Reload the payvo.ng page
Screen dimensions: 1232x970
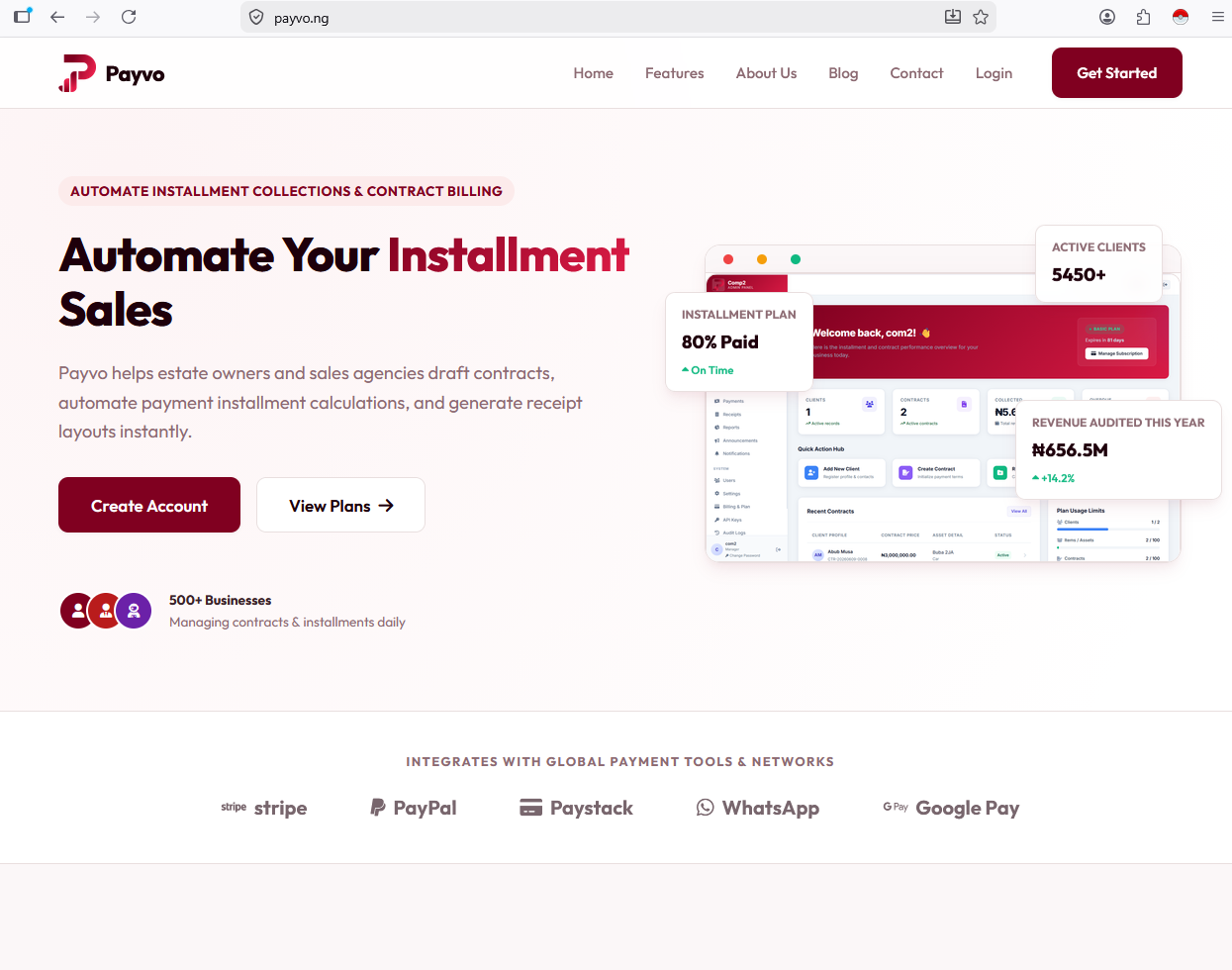pos(129,17)
